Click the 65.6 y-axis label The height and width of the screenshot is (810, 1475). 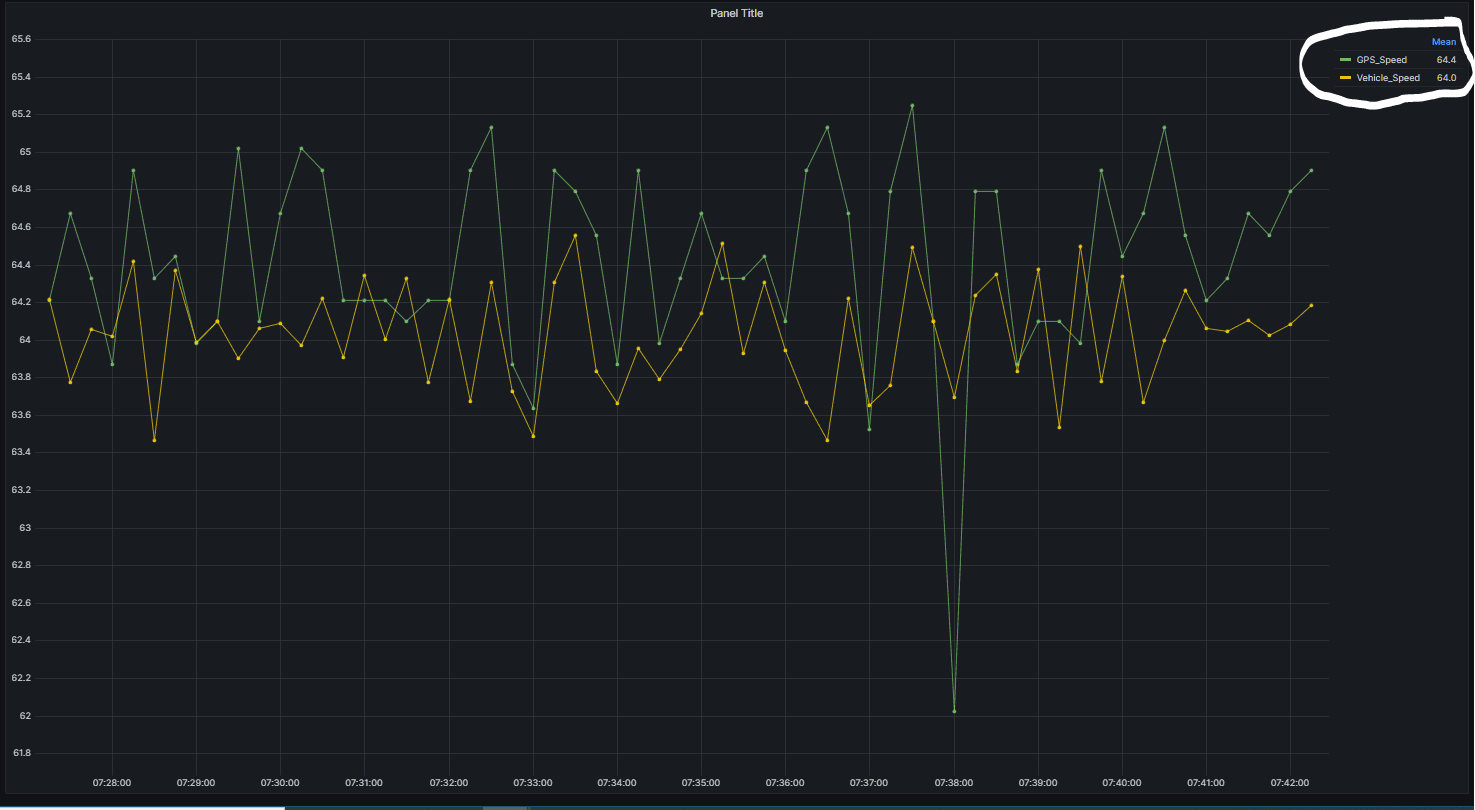[x=21, y=39]
